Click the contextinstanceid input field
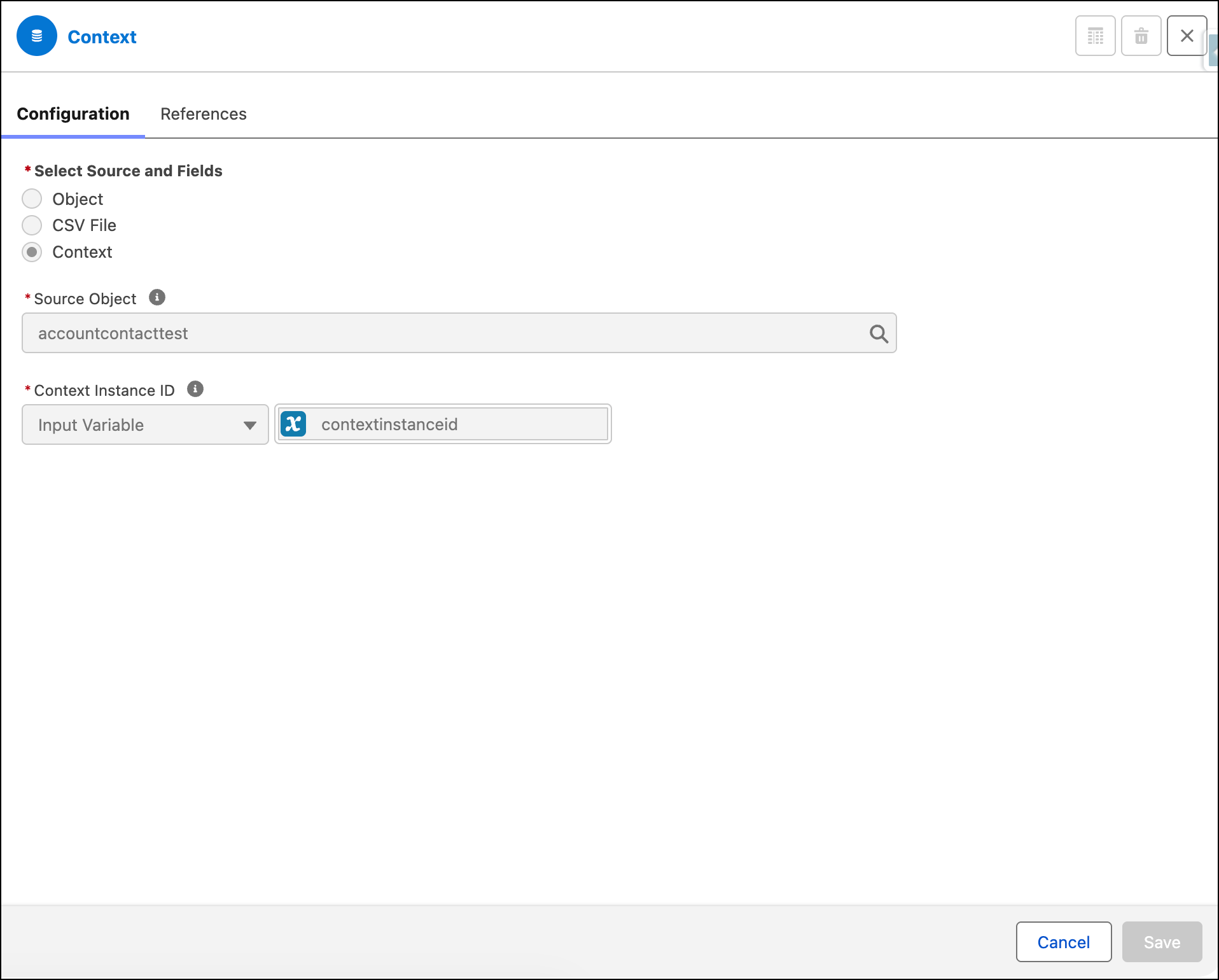The height and width of the screenshot is (980, 1219). point(443,424)
